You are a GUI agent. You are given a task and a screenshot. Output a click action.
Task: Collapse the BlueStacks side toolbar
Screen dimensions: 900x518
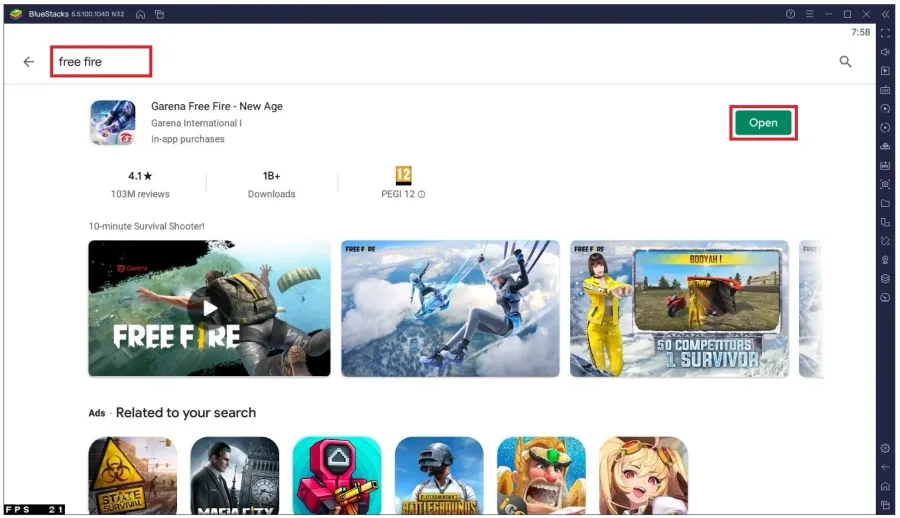click(x=886, y=14)
